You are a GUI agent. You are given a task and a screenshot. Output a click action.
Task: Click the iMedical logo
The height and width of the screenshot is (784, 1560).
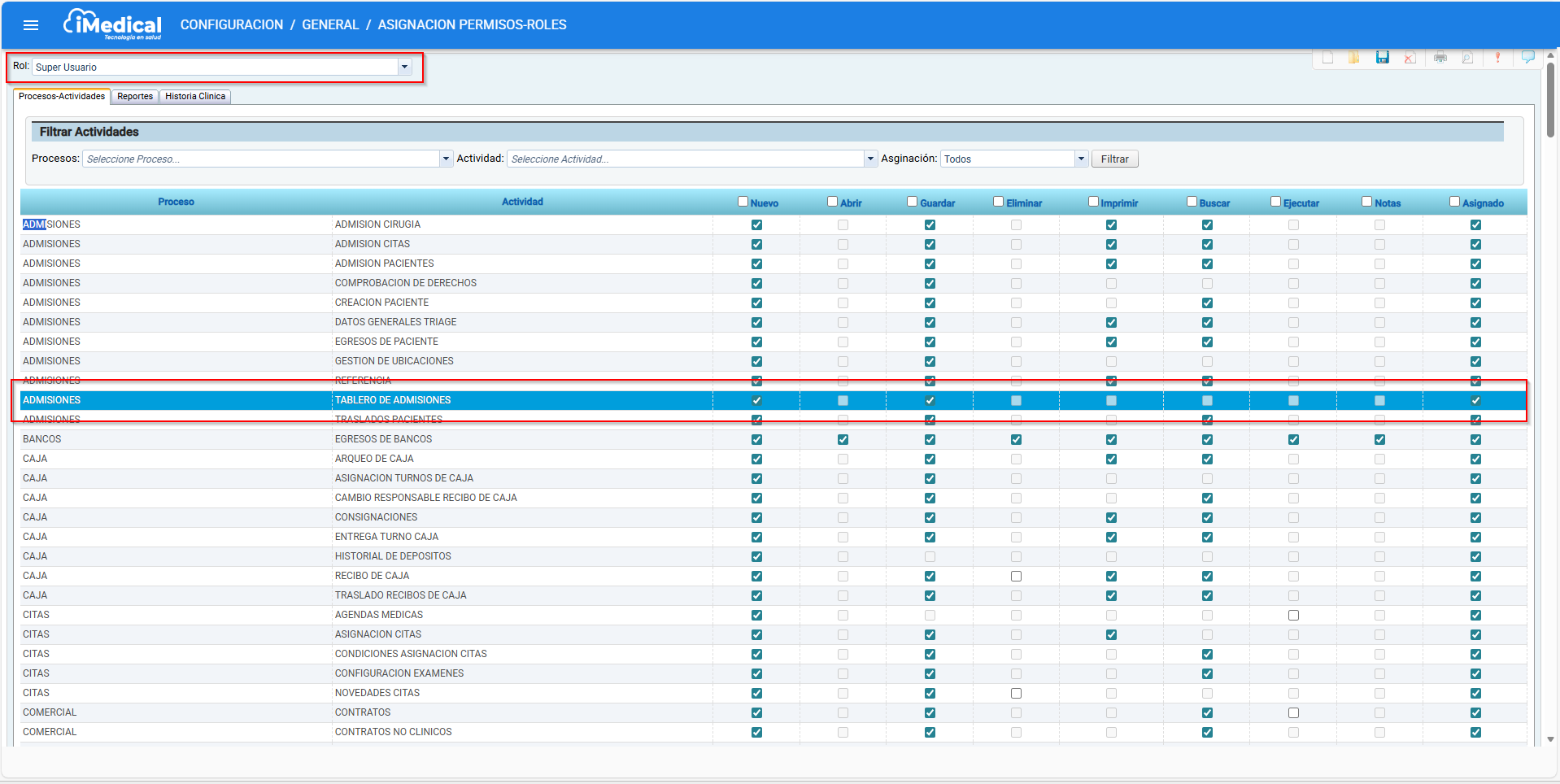pos(113,24)
